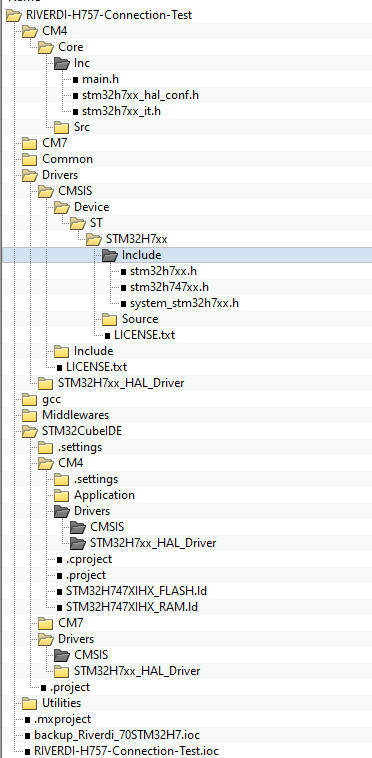Click the file bullet icon next to main.h
This screenshot has width=372, height=758.
pyautogui.click(x=75, y=79)
